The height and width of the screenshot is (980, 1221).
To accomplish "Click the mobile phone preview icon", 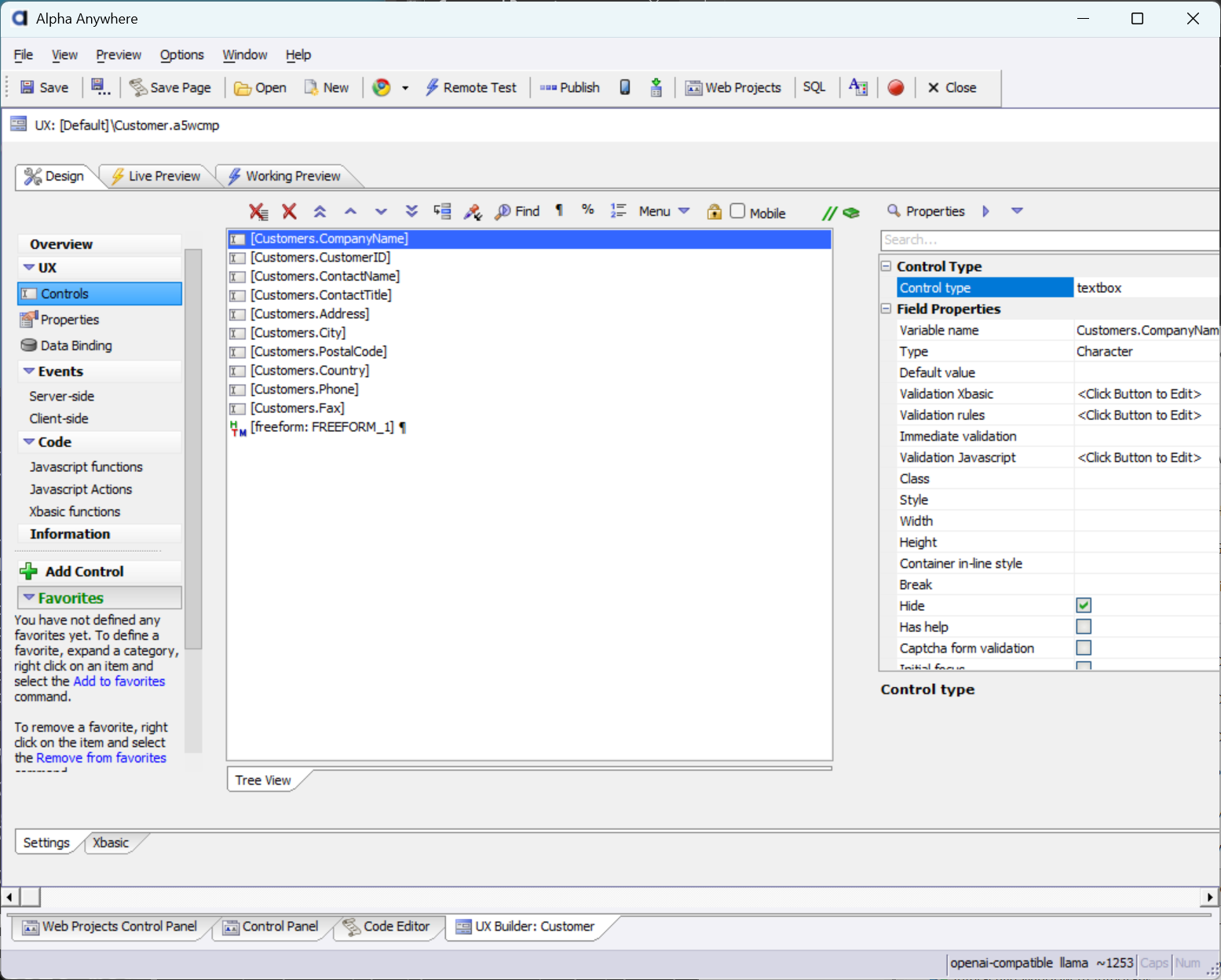I will point(625,87).
